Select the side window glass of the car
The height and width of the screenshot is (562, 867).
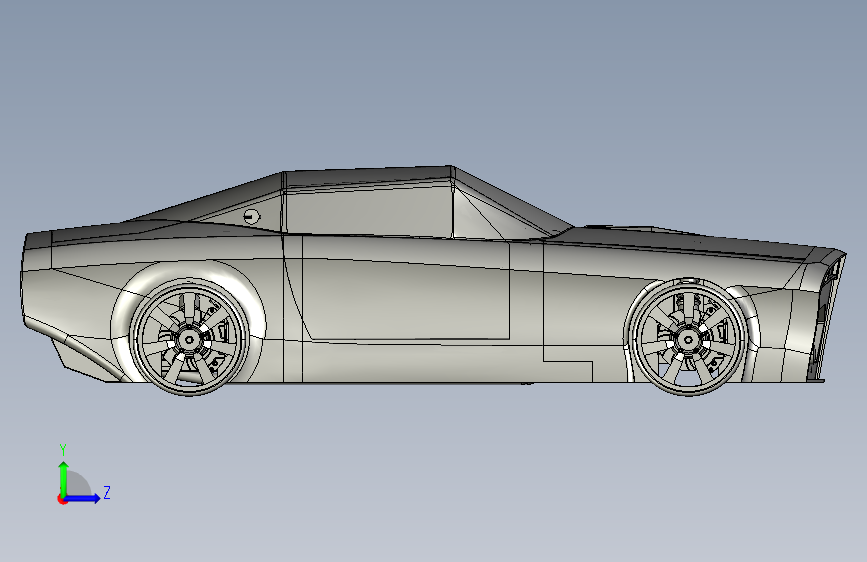(369, 211)
